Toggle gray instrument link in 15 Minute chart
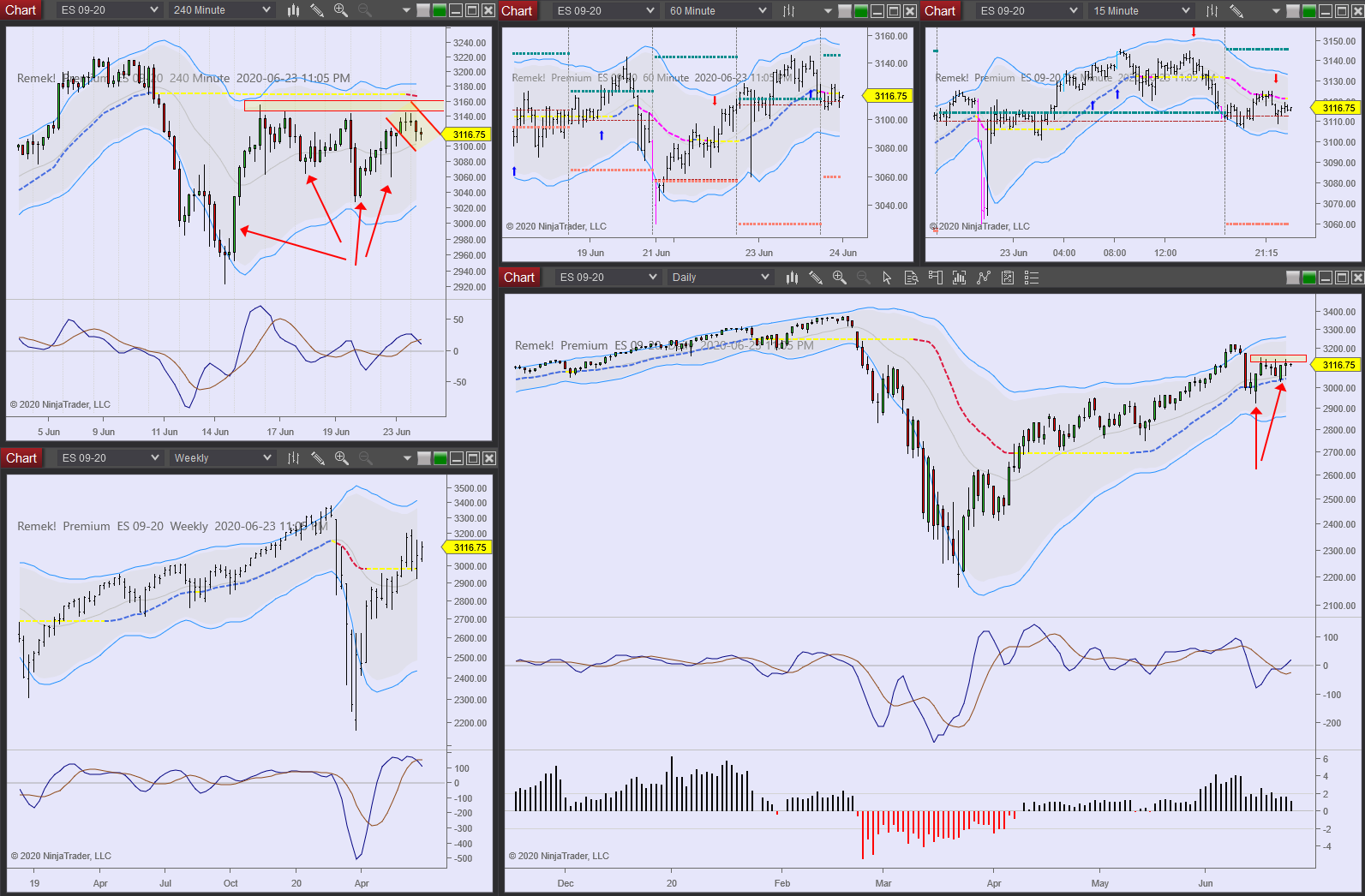1365x896 pixels. [1293, 11]
